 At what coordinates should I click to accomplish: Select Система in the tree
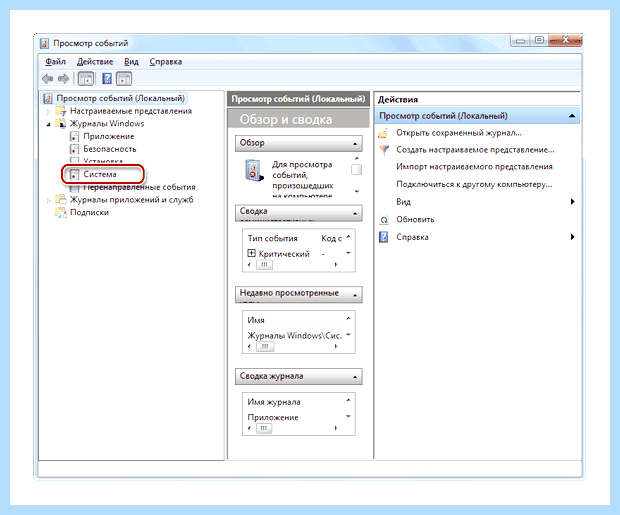tap(100, 174)
